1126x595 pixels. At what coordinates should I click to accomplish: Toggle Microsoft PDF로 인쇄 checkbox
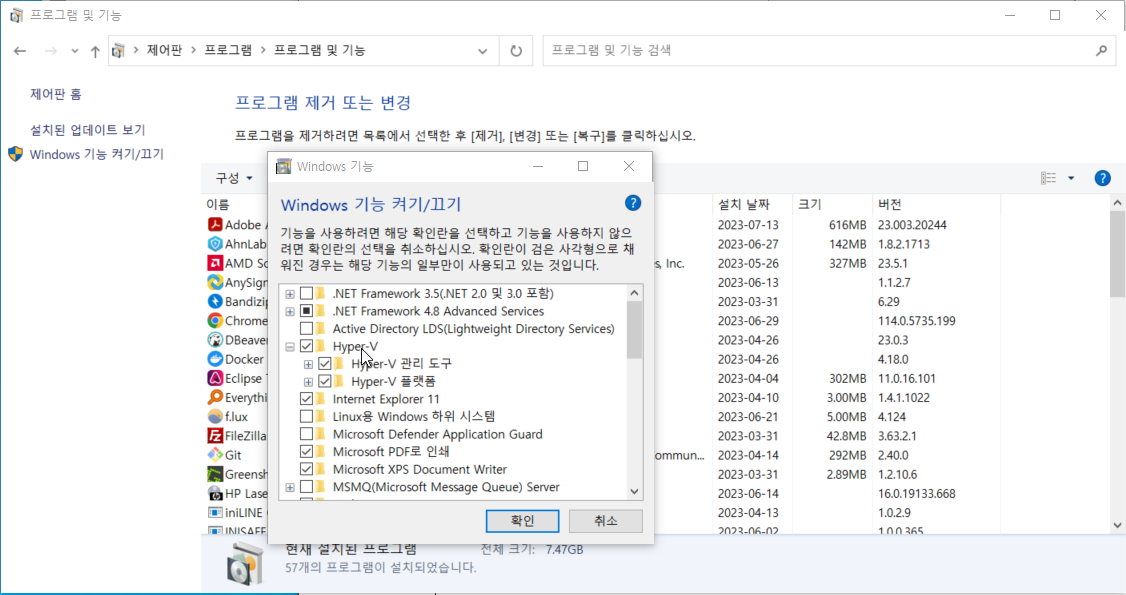(307, 451)
